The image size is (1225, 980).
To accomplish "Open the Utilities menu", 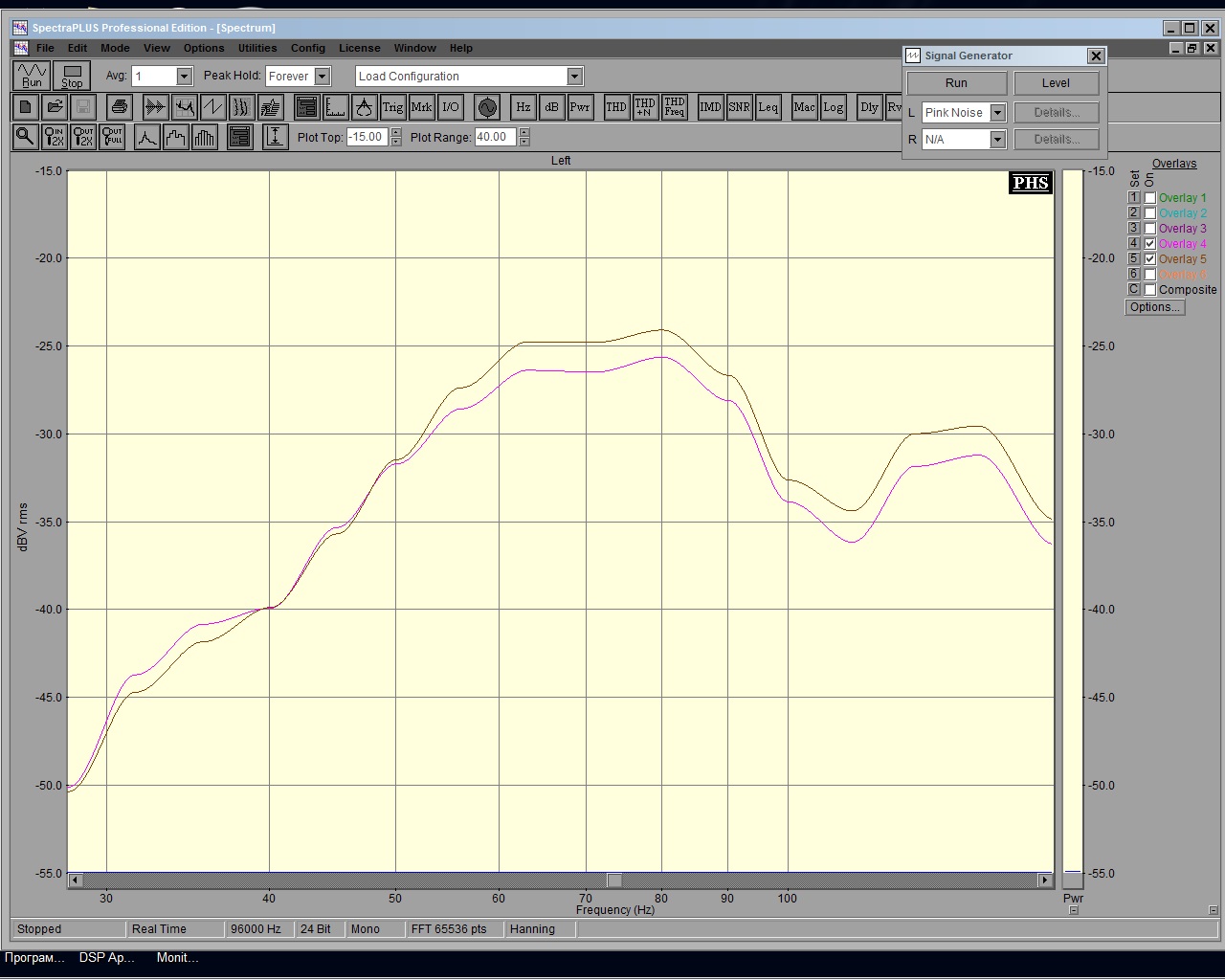I will pos(257,48).
